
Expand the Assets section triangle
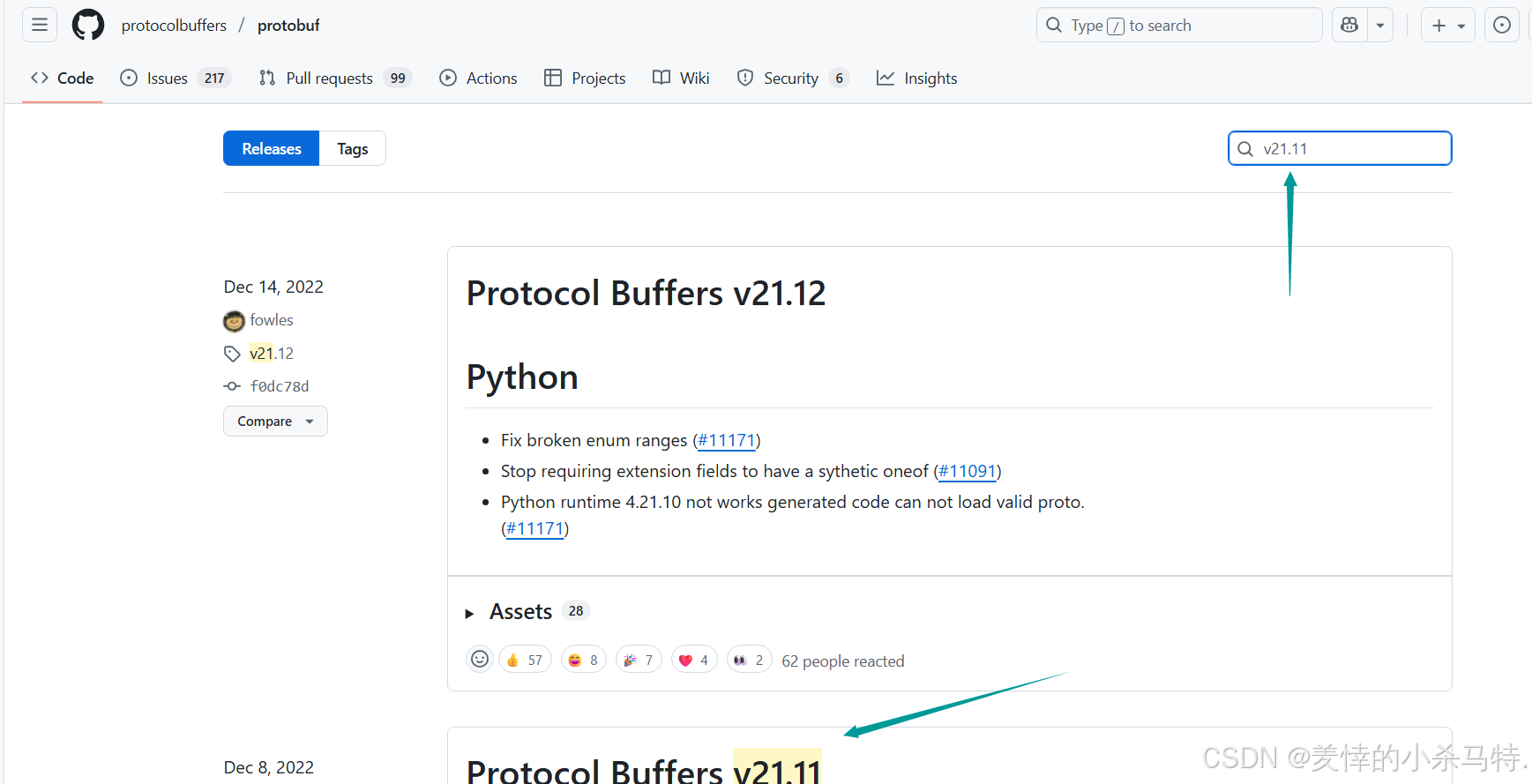pyautogui.click(x=470, y=613)
